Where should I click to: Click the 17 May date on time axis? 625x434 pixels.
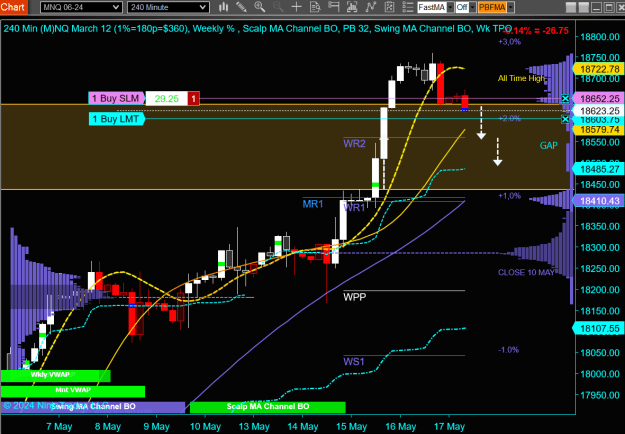click(x=450, y=426)
